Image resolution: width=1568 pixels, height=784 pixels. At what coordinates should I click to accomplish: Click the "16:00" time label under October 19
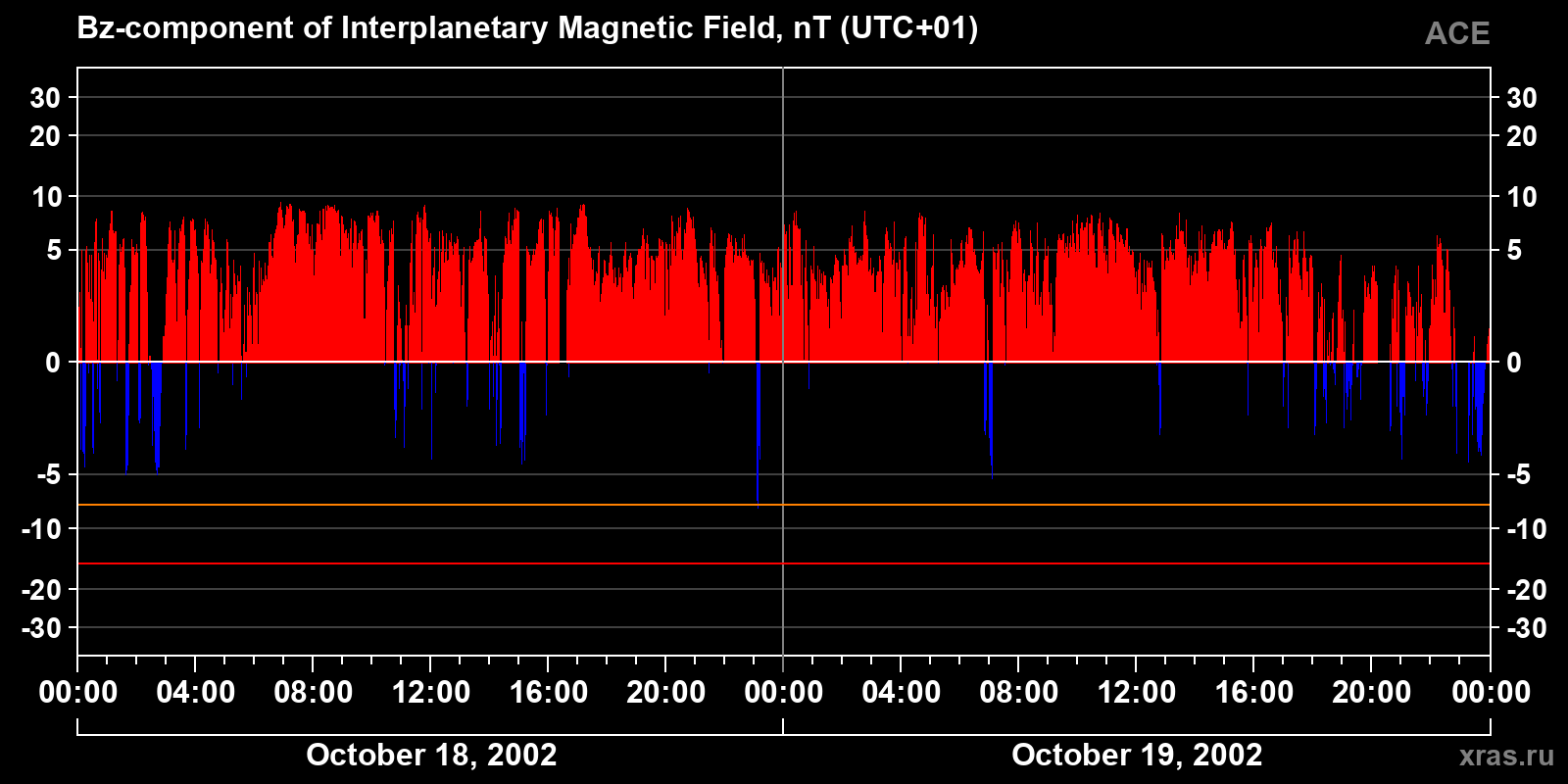pyautogui.click(x=1254, y=693)
